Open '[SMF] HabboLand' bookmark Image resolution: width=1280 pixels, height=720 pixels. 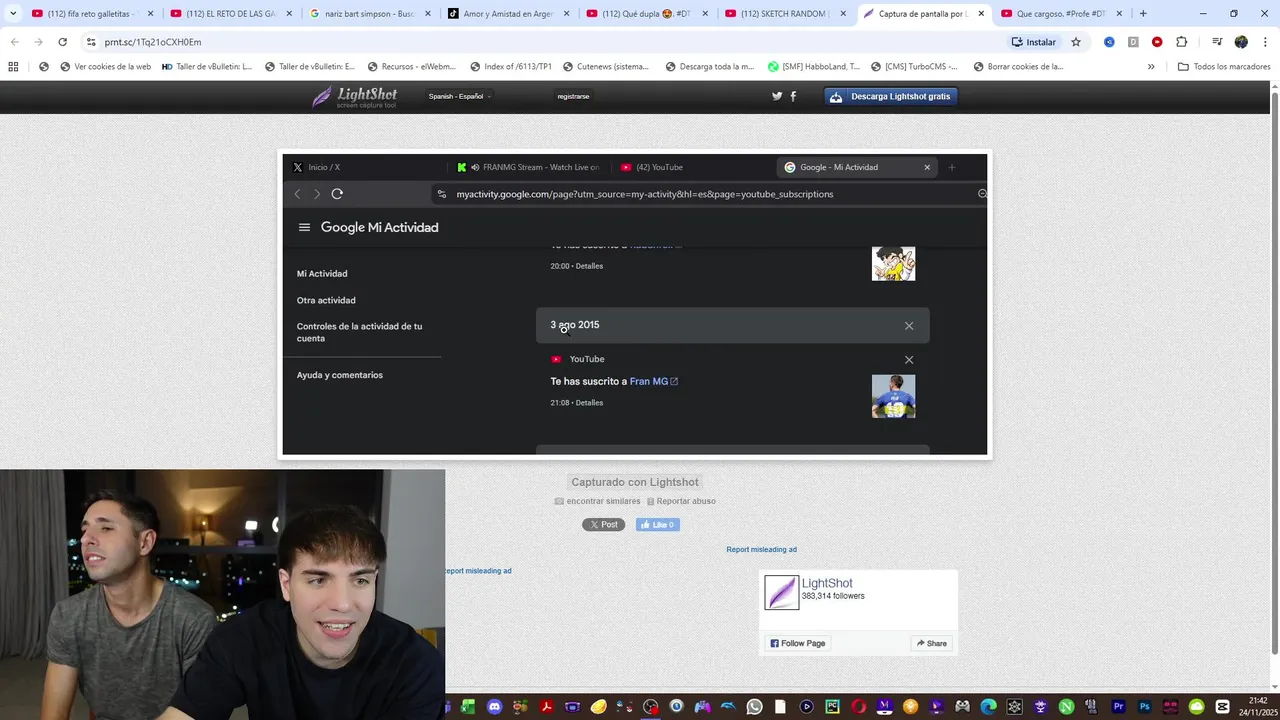(x=812, y=67)
